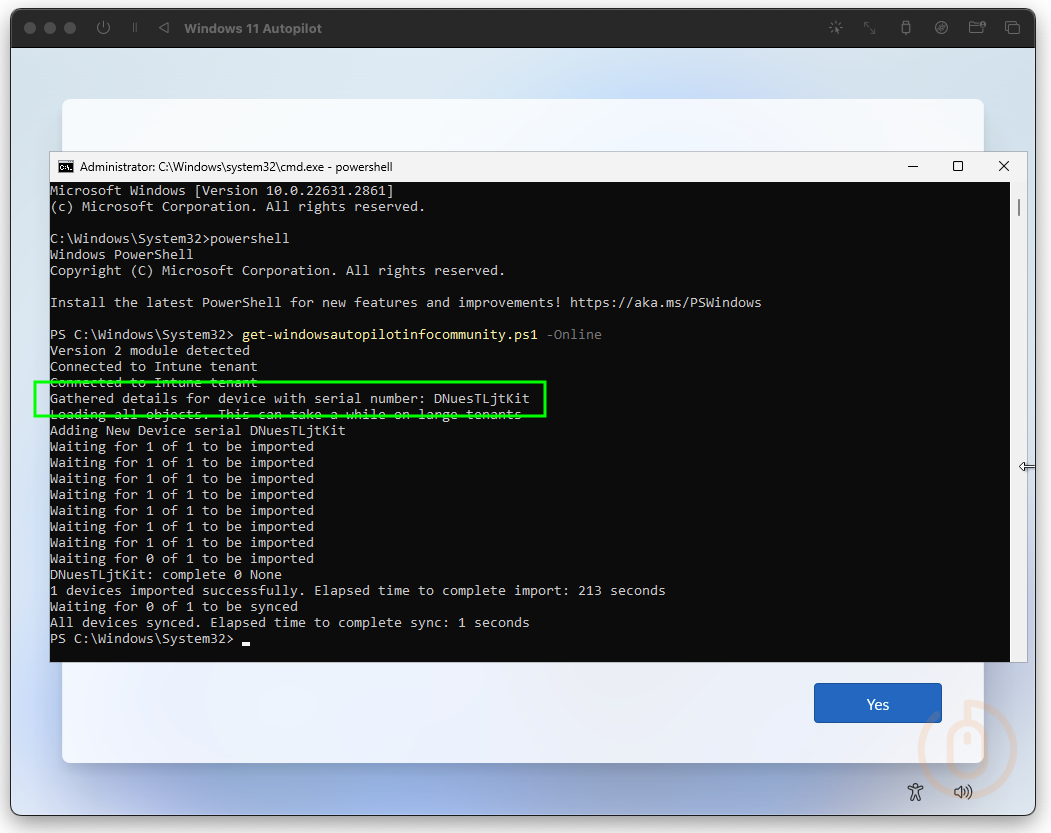1051x833 pixels.
Task: Click the Windows 11 Autopilot title bar
Action: [252, 27]
